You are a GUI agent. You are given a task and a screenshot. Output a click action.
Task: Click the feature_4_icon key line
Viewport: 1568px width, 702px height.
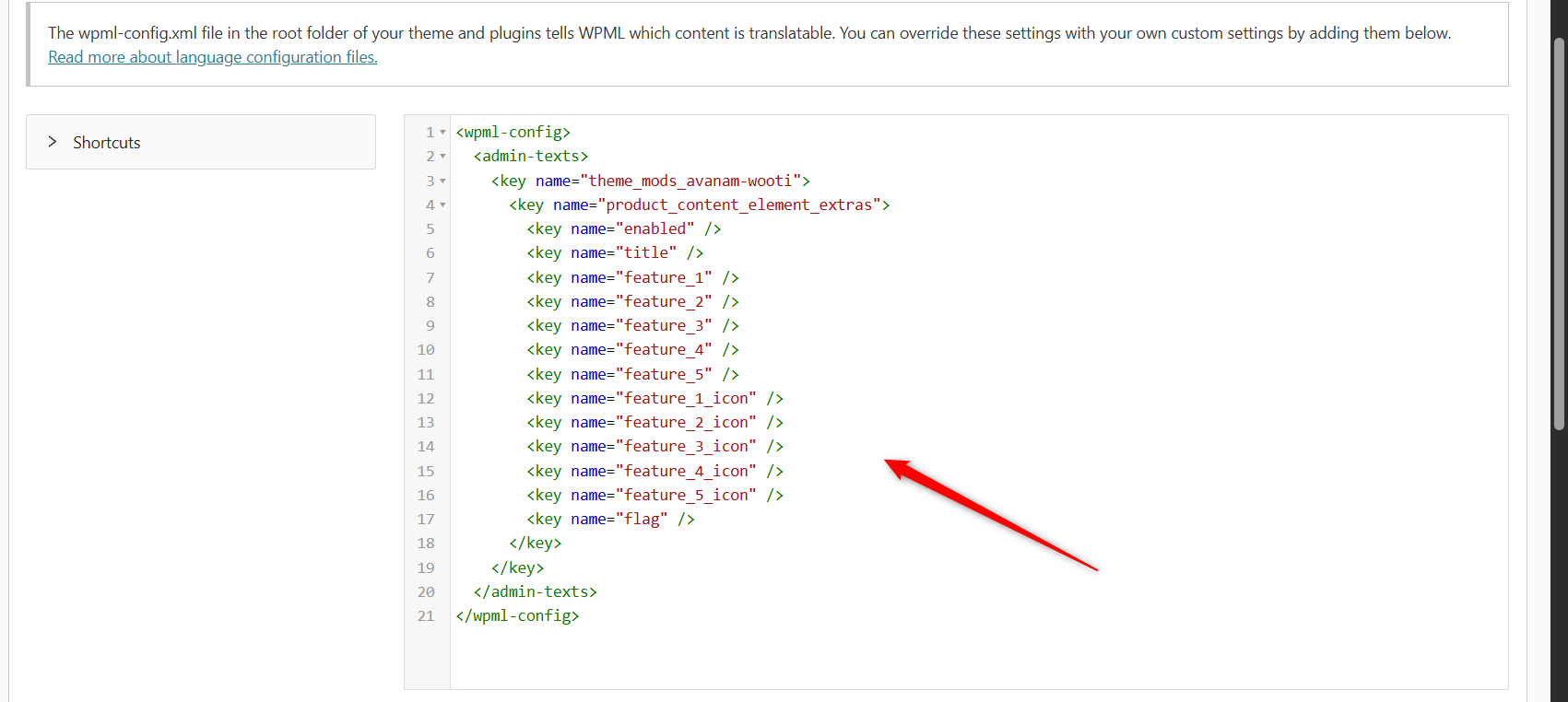tap(654, 471)
